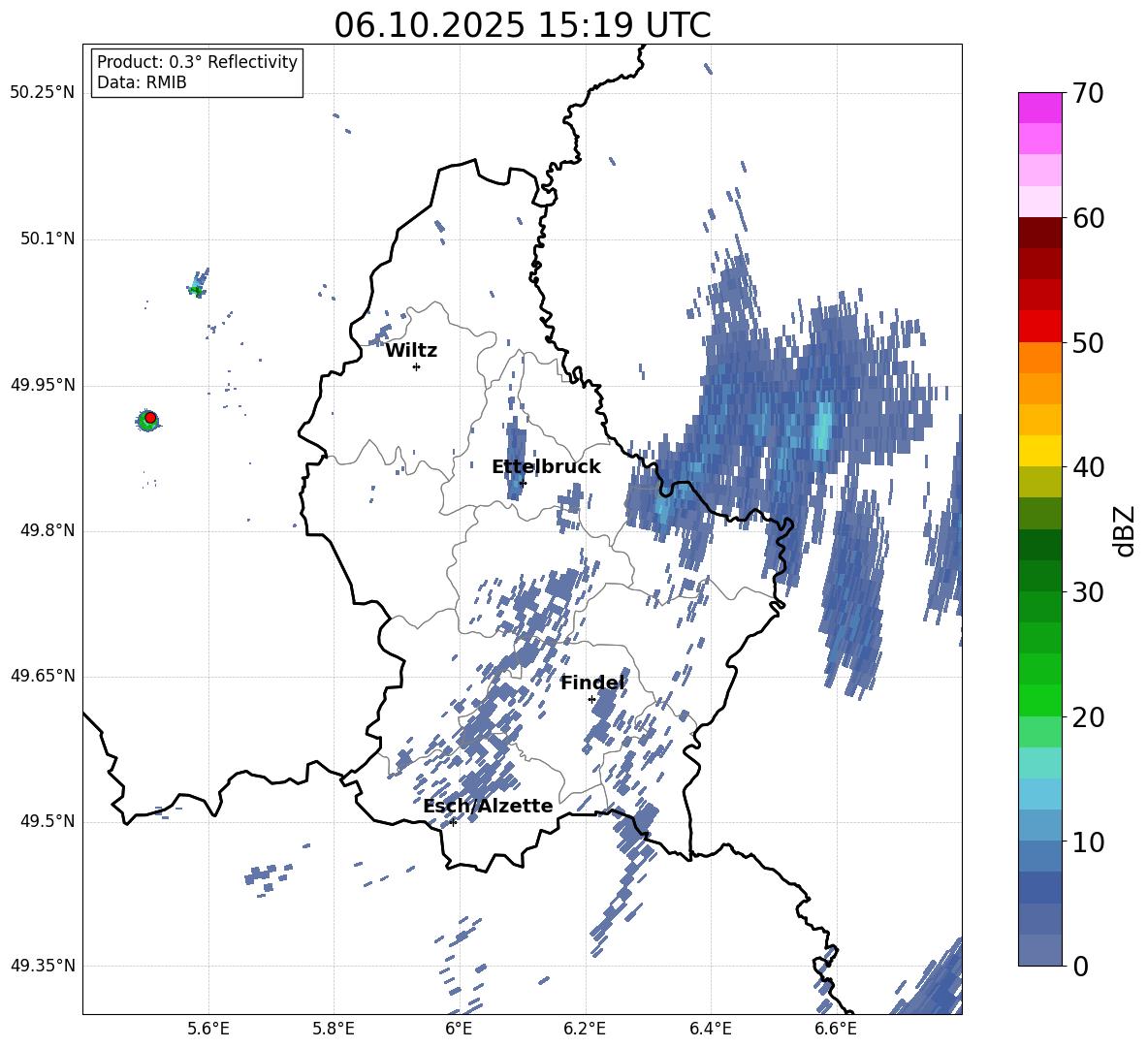Click the colorbar value 40
The width and height of the screenshot is (1148, 1048).
pyautogui.click(x=1088, y=467)
